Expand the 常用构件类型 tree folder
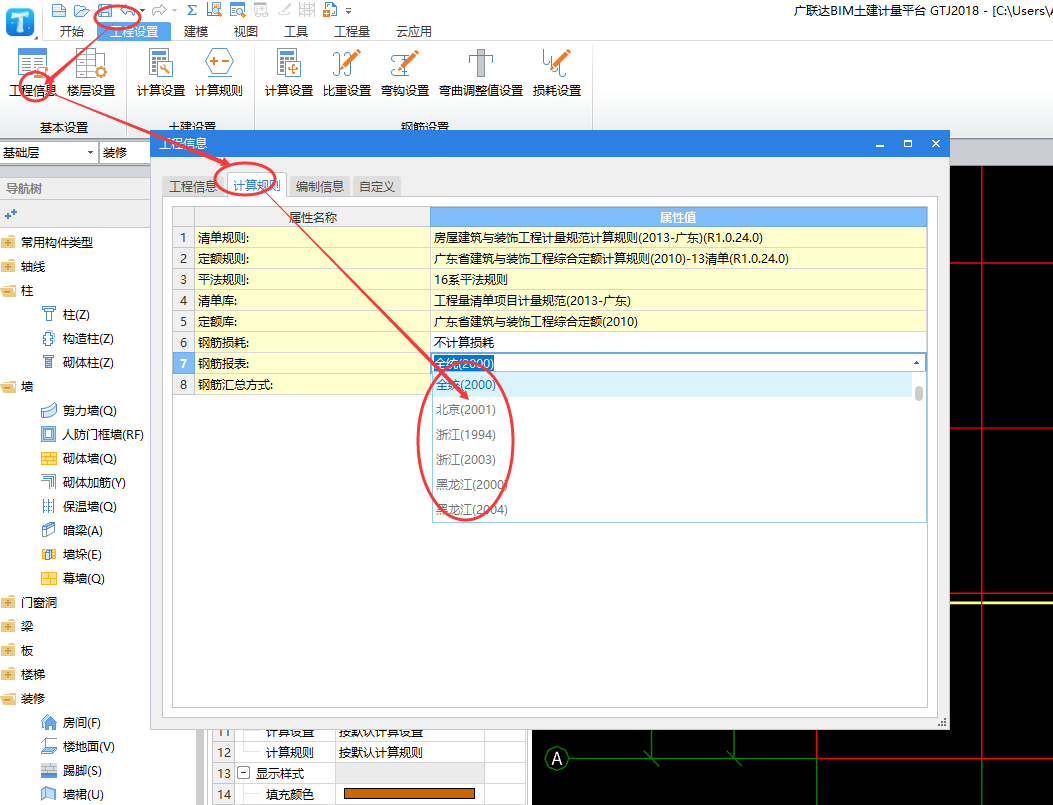This screenshot has height=805, width=1053. point(8,242)
